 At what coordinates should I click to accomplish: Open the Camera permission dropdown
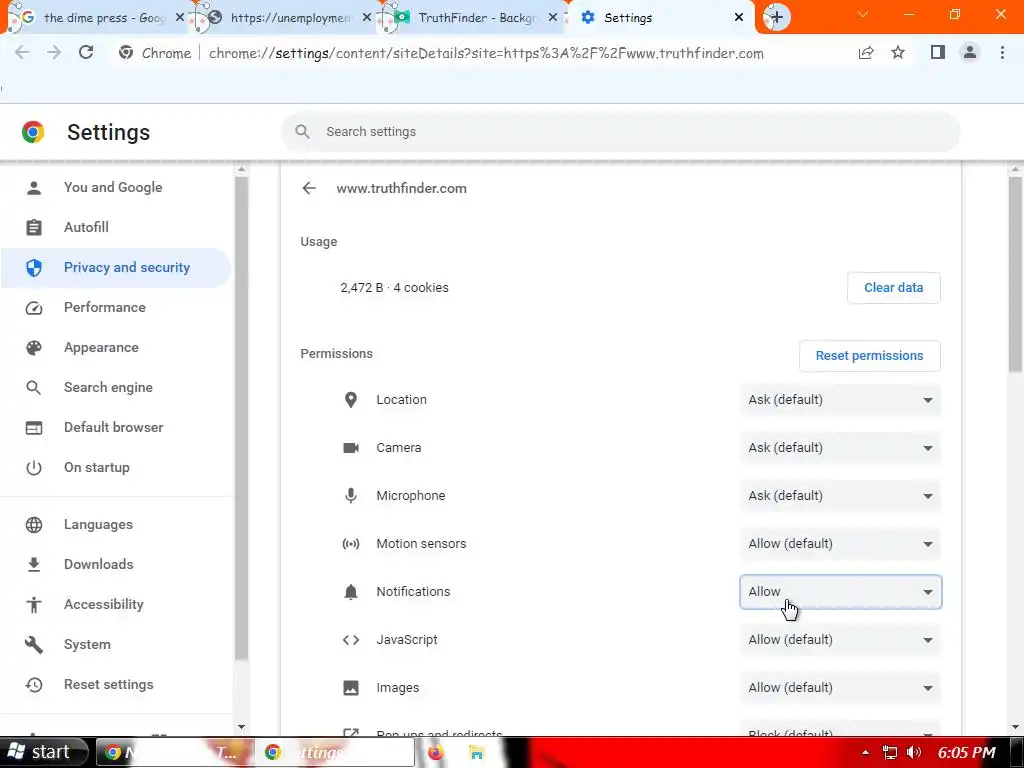point(840,448)
